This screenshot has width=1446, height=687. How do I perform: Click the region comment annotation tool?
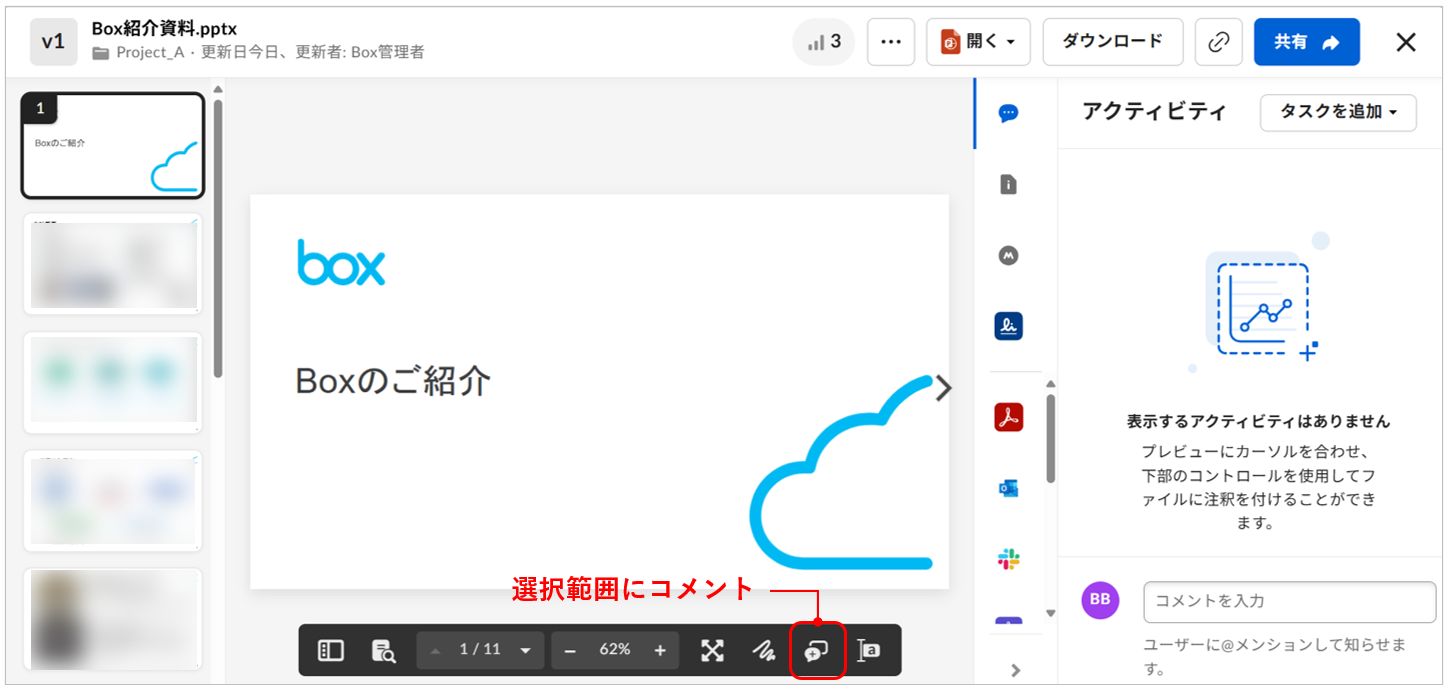816,651
